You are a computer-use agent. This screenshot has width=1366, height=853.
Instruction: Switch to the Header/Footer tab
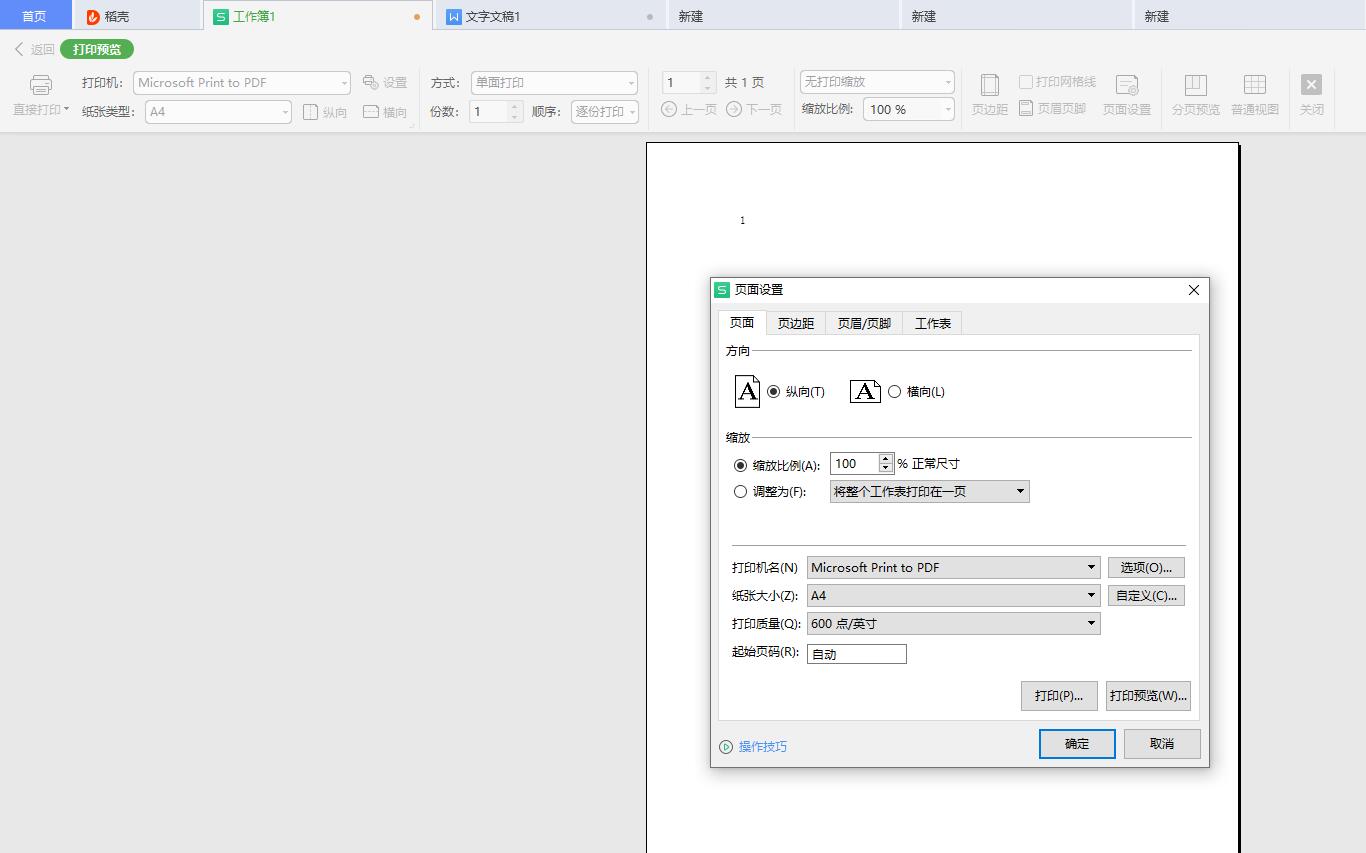(x=864, y=323)
